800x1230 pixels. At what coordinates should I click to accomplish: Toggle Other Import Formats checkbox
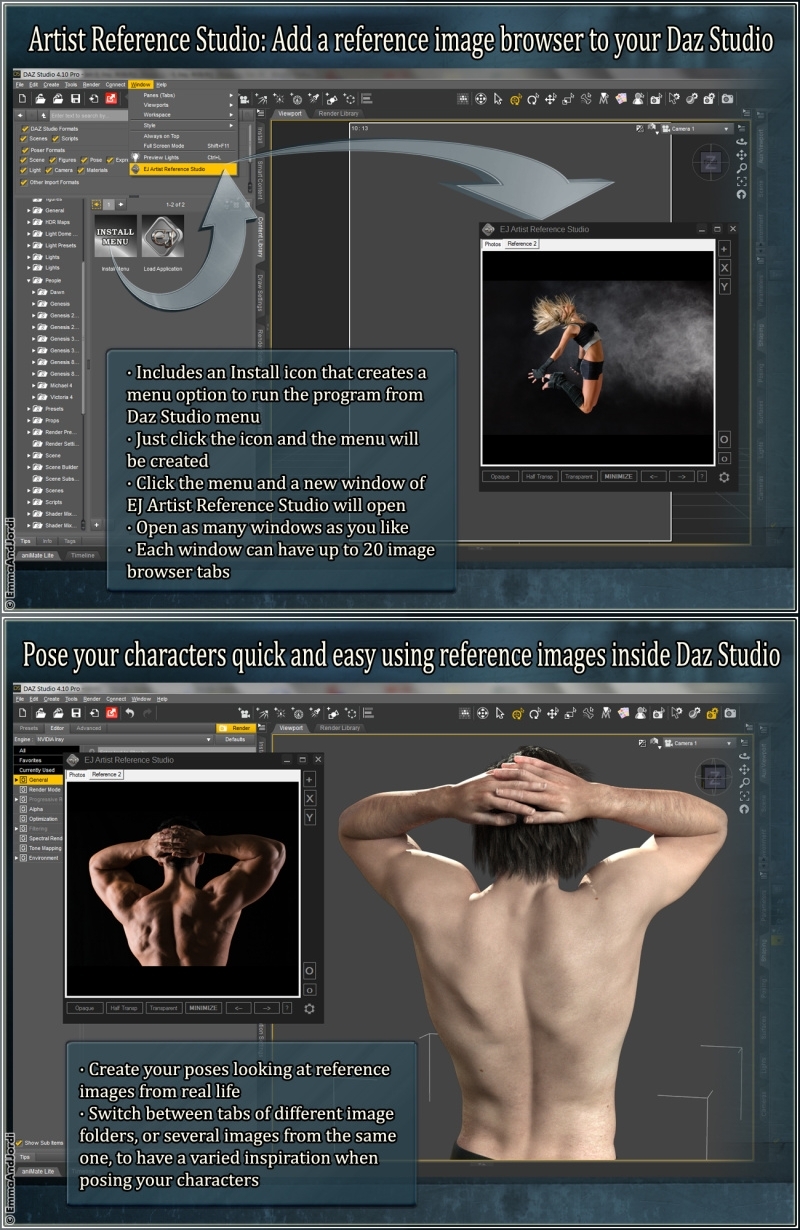(x=24, y=182)
